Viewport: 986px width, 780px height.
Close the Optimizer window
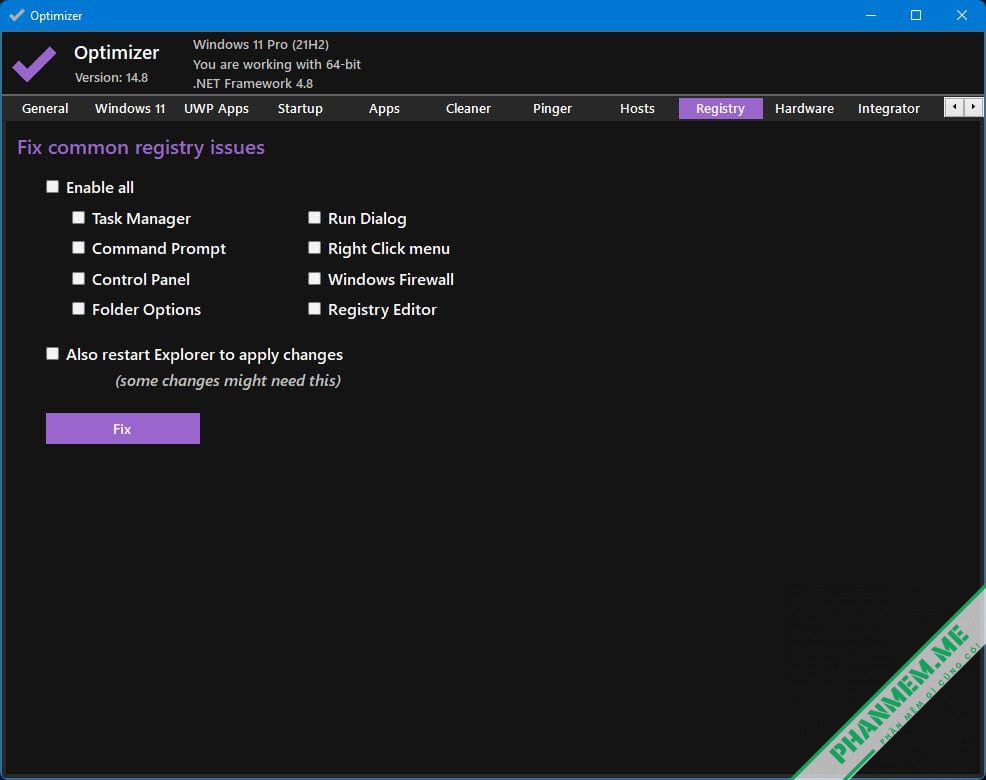click(961, 15)
